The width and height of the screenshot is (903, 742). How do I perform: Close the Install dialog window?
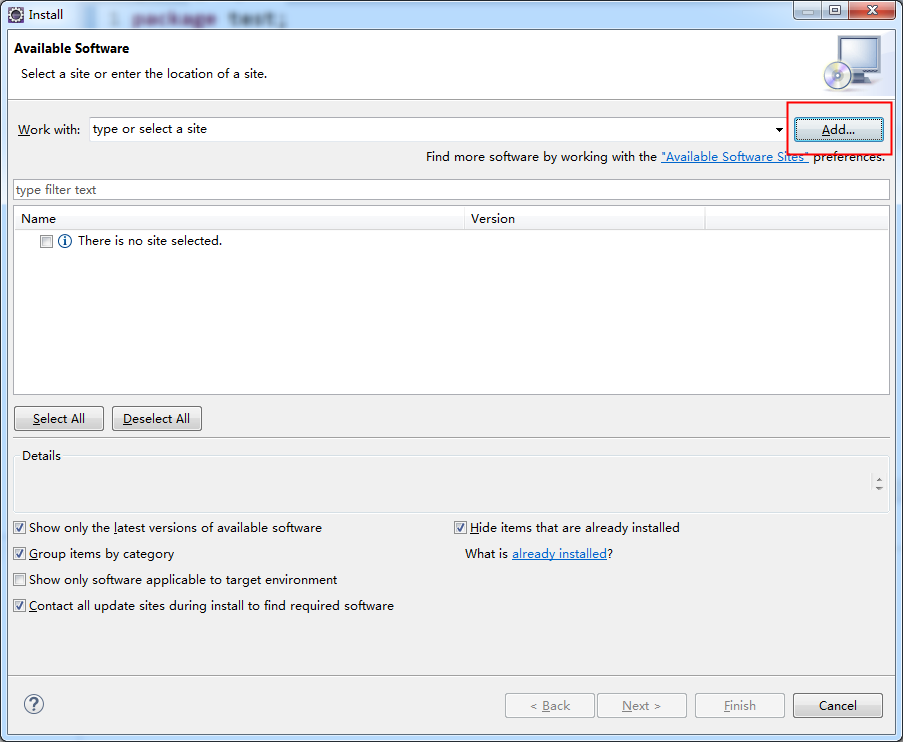point(872,10)
